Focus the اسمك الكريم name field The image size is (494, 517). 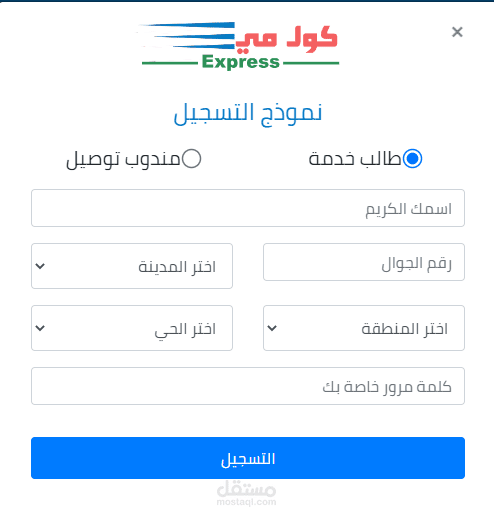(248, 208)
